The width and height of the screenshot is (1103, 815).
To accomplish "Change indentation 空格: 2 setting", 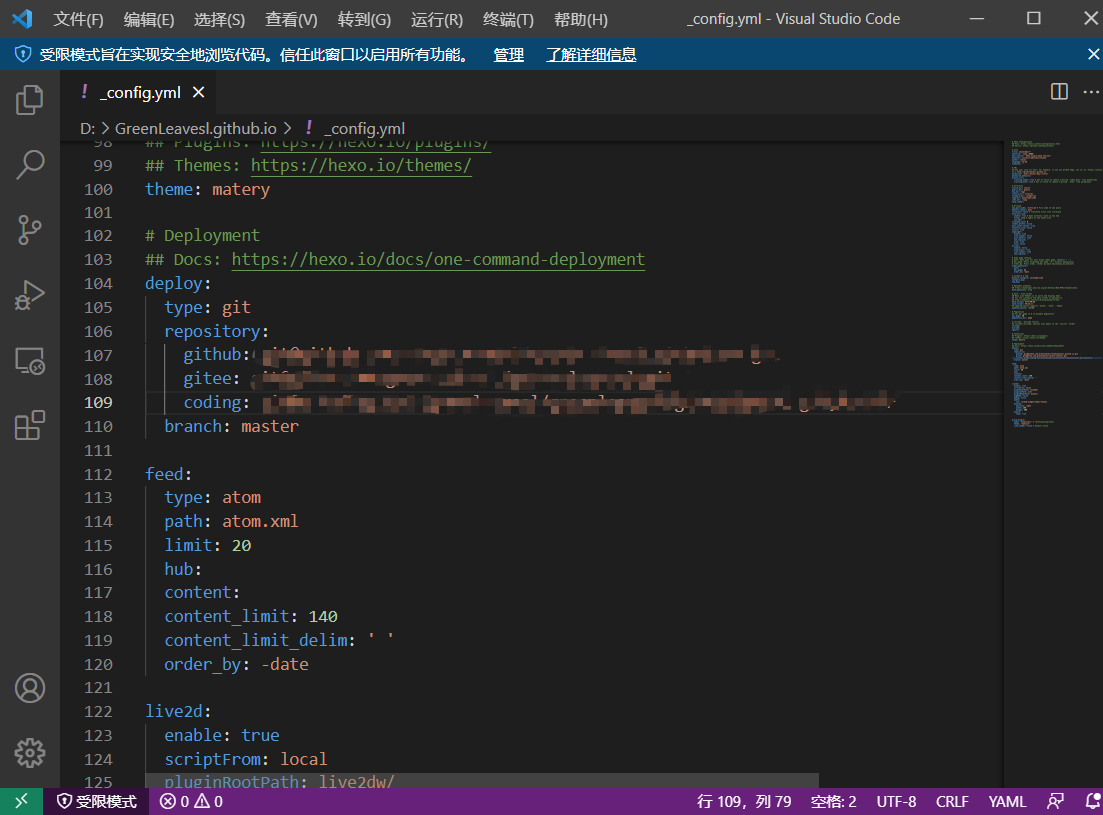I will click(833, 802).
